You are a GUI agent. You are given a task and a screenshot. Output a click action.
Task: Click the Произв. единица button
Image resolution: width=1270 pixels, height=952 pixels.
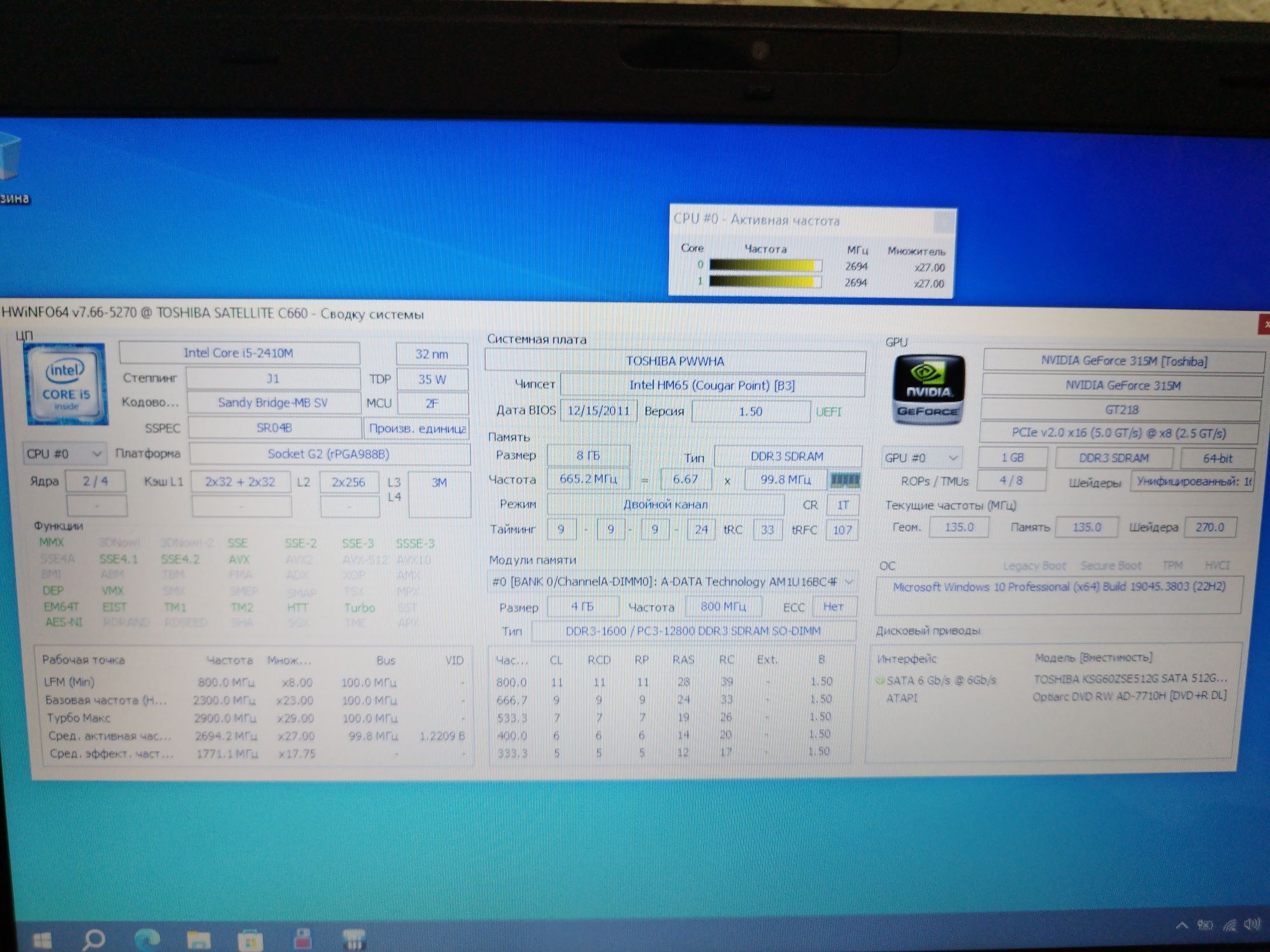coord(417,428)
